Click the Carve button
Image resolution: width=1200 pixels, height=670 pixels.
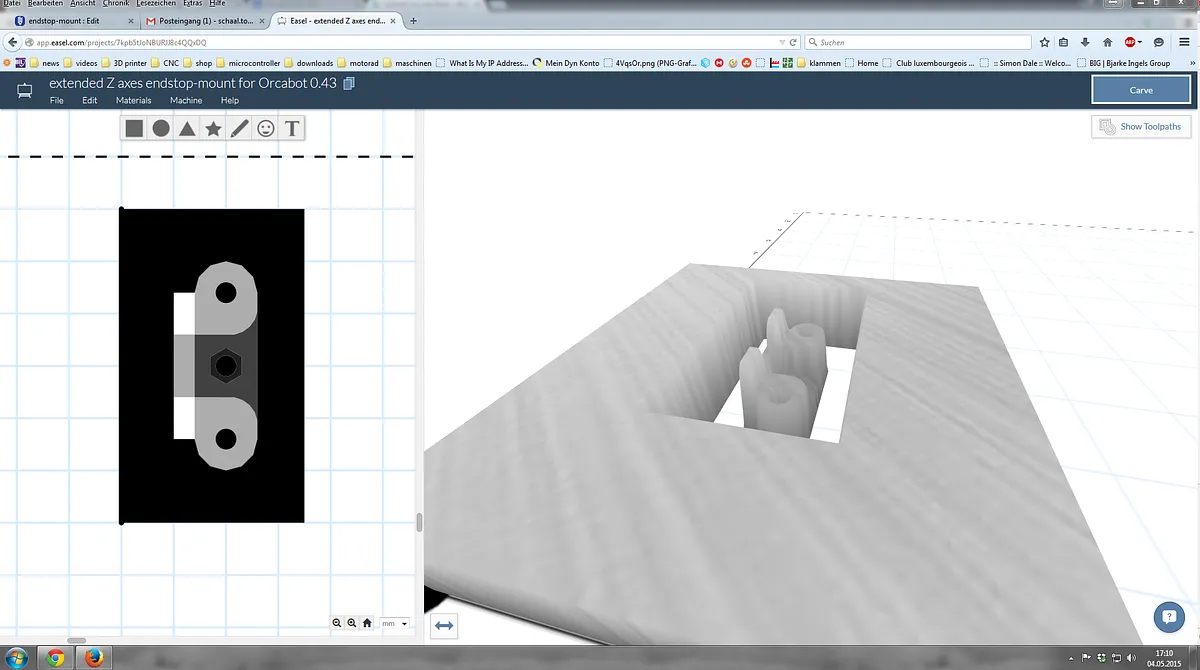1140,90
